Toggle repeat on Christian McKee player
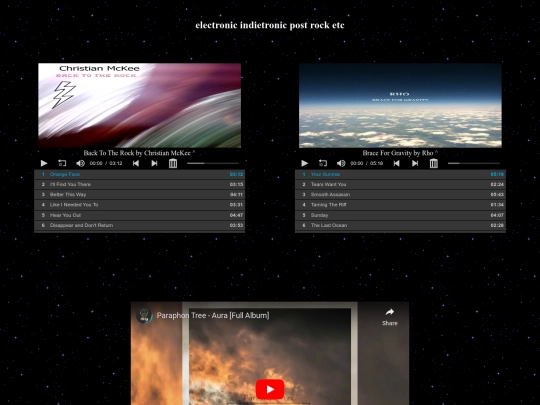540x405 pixels. click(62, 163)
